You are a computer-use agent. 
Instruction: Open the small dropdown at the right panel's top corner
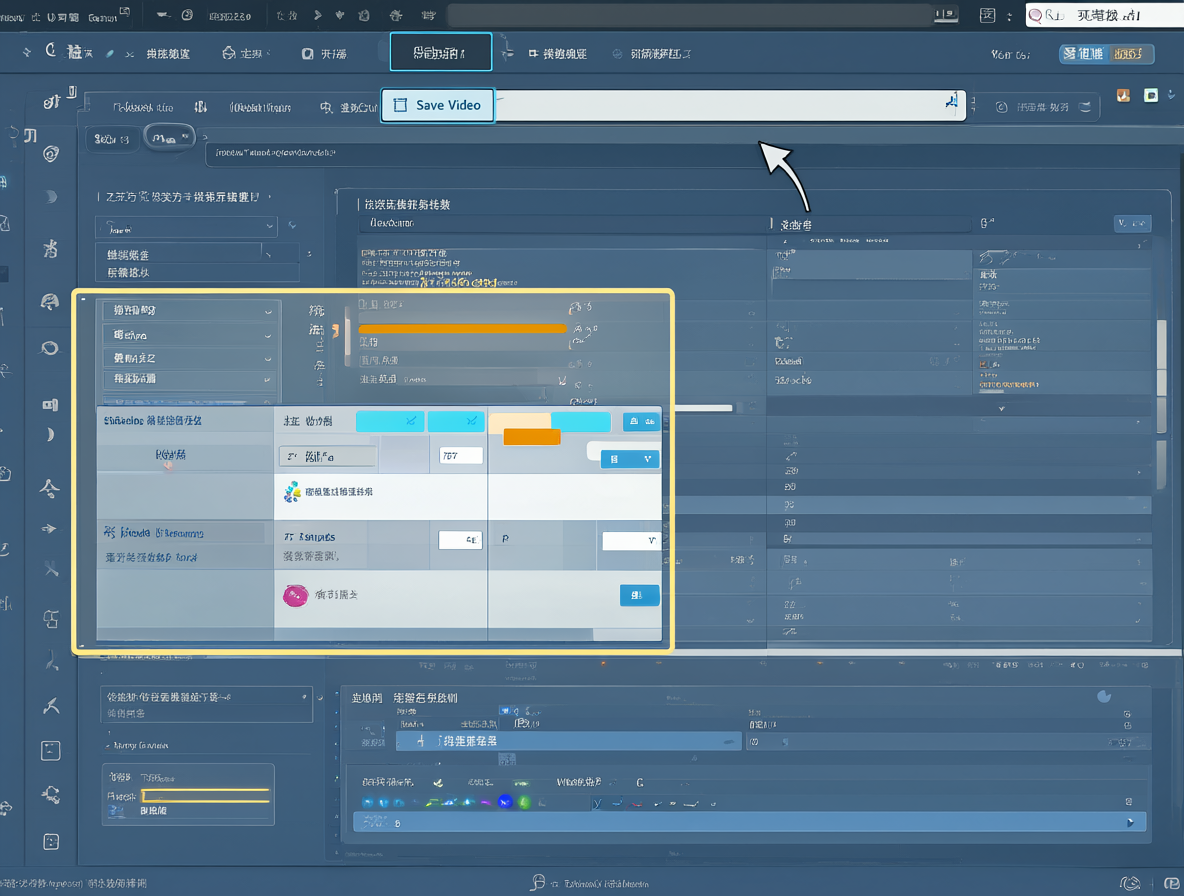coord(1133,223)
